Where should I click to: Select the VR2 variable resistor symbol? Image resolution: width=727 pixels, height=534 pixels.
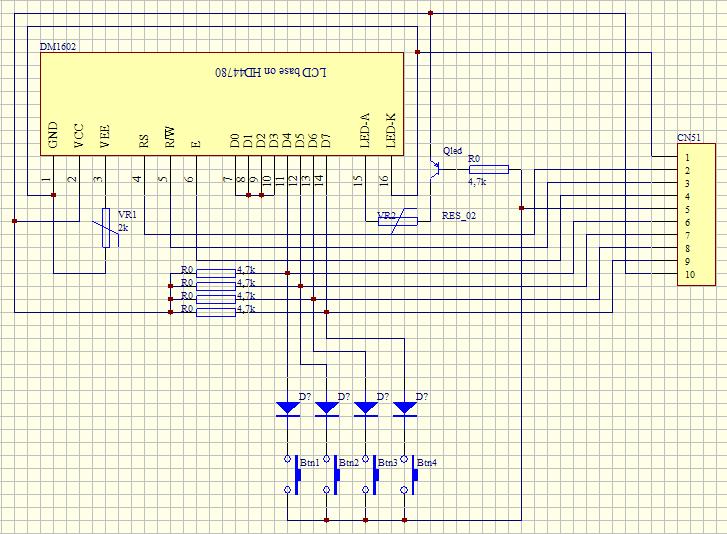click(398, 221)
